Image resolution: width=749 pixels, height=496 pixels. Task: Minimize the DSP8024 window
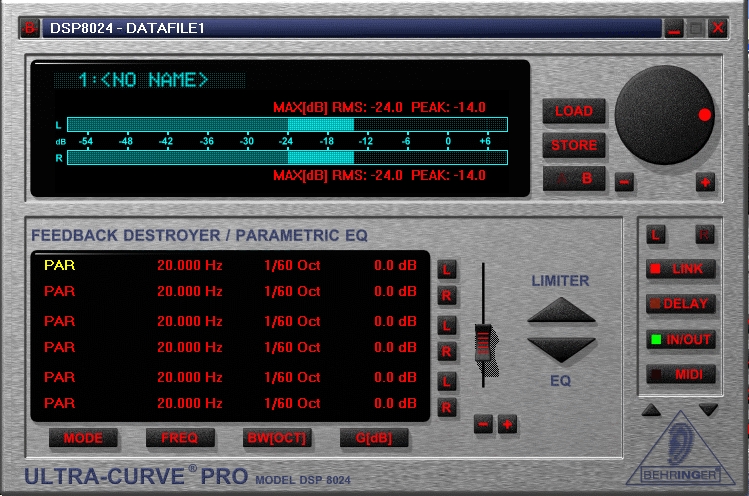674,29
